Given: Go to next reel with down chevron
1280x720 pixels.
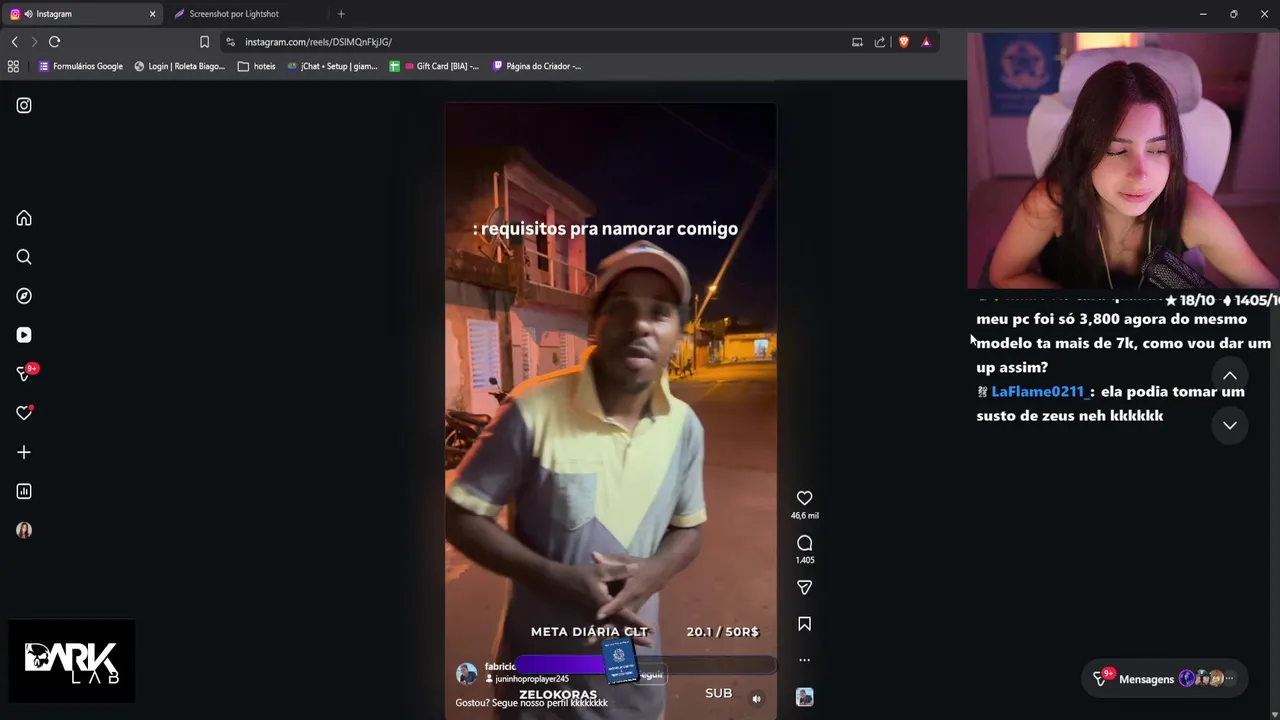Looking at the screenshot, I should point(1230,425).
